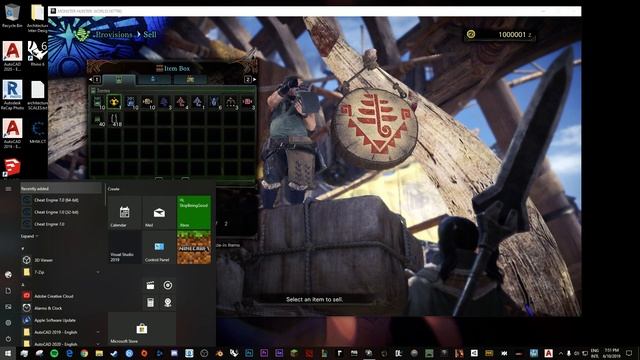
Task: Open user account in Start rail
Action: click(8, 275)
